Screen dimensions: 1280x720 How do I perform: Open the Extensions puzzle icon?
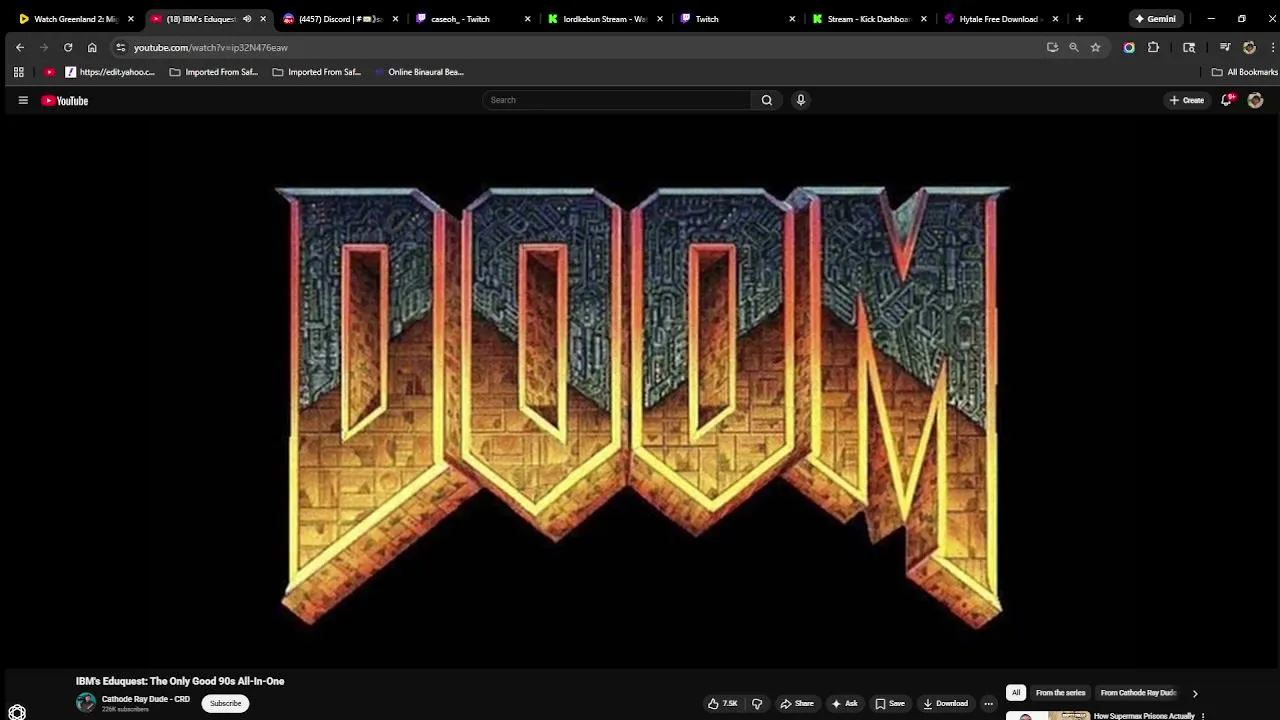pyautogui.click(x=1153, y=47)
